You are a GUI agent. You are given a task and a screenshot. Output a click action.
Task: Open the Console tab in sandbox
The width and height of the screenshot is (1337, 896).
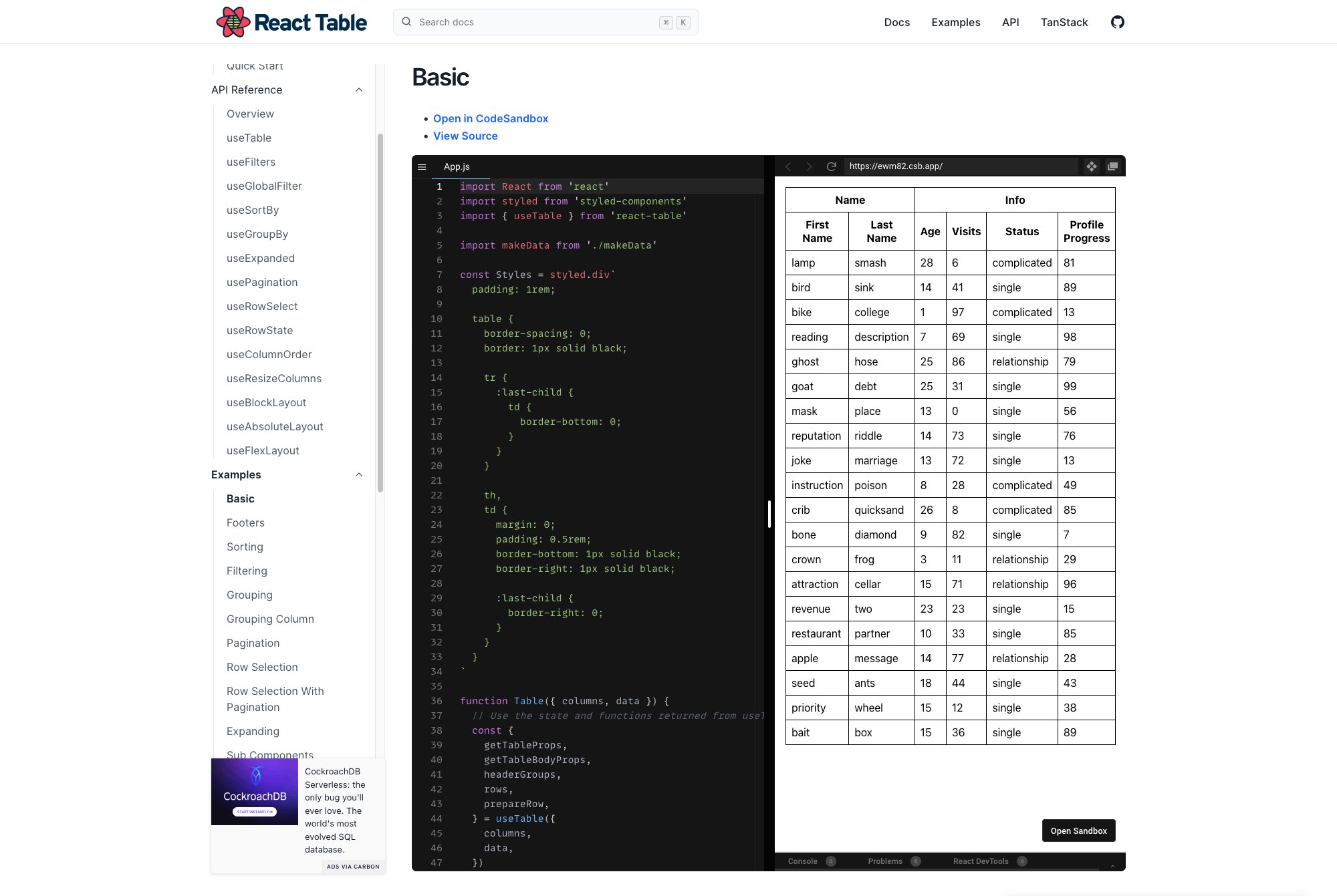pos(802,861)
